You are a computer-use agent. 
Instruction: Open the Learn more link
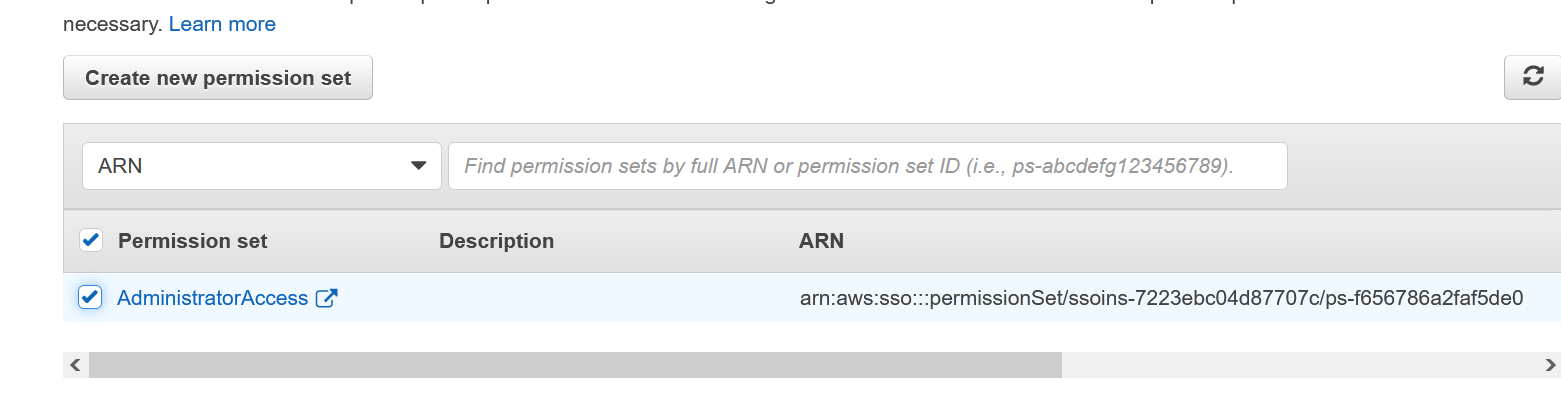click(x=222, y=24)
